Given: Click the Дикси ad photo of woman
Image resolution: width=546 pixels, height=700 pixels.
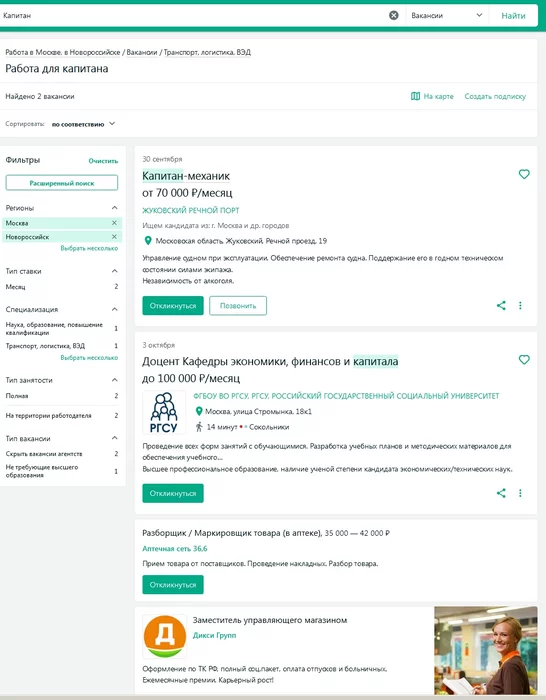Looking at the screenshot, I should 486,650.
